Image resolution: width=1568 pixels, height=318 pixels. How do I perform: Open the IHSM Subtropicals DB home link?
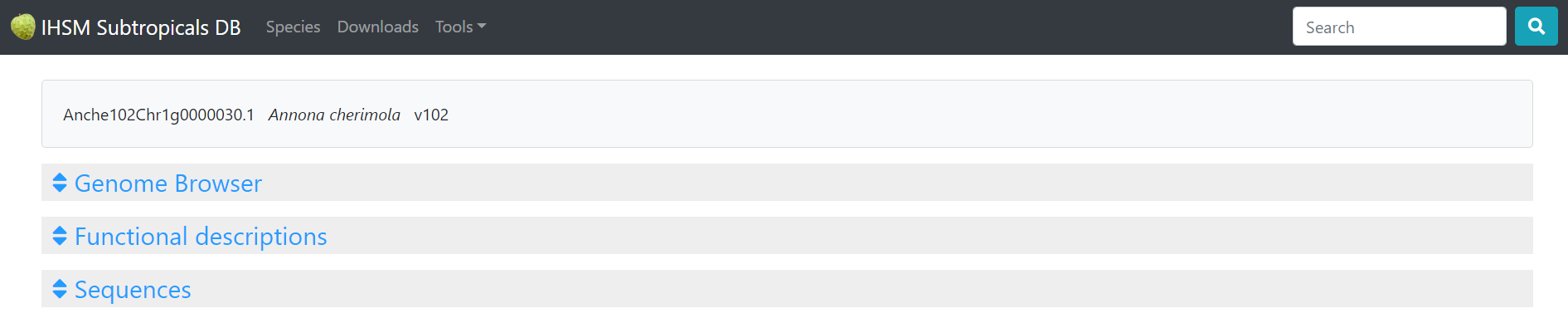(x=126, y=27)
